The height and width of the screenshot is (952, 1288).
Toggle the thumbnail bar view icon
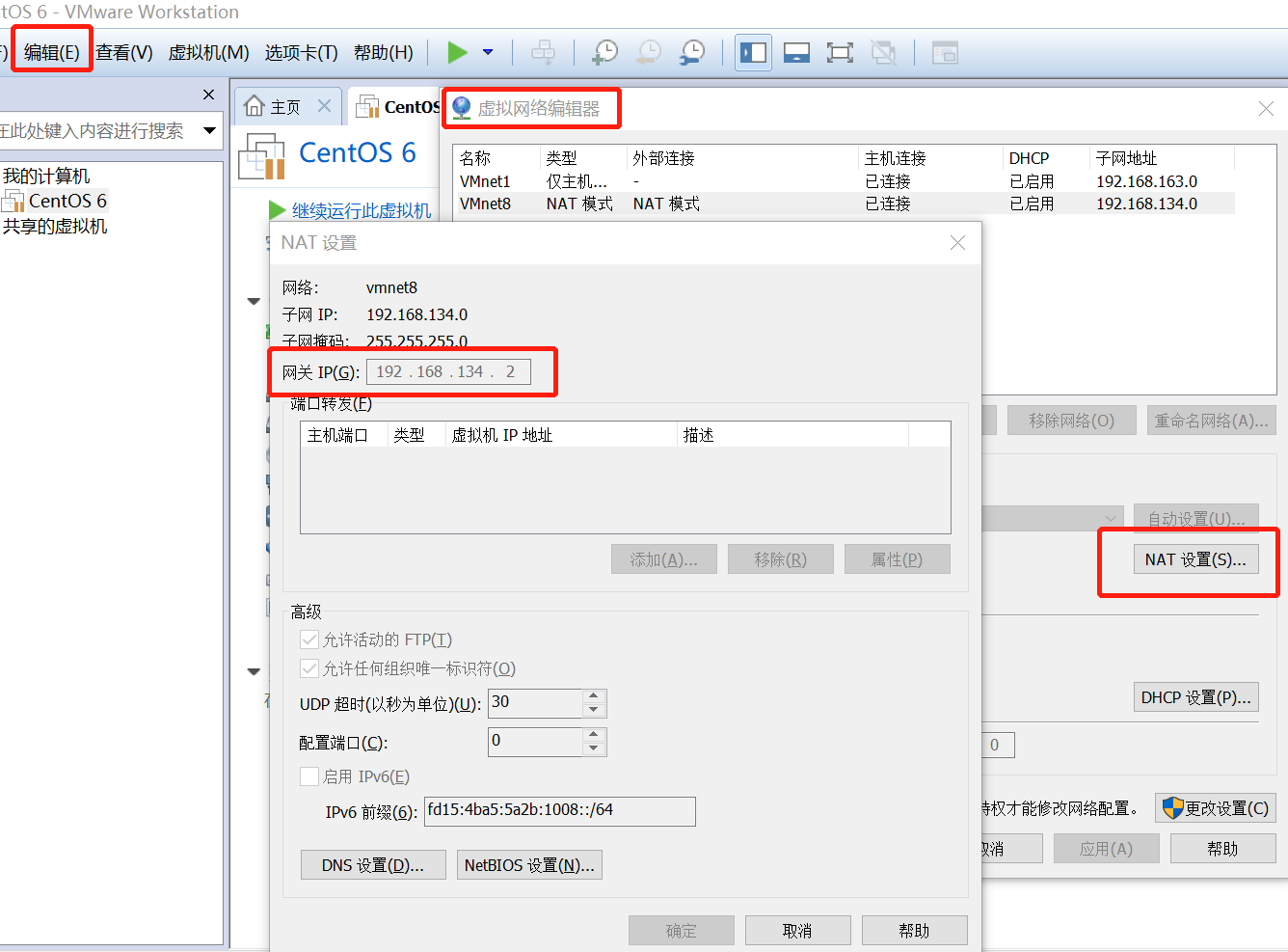(x=796, y=52)
